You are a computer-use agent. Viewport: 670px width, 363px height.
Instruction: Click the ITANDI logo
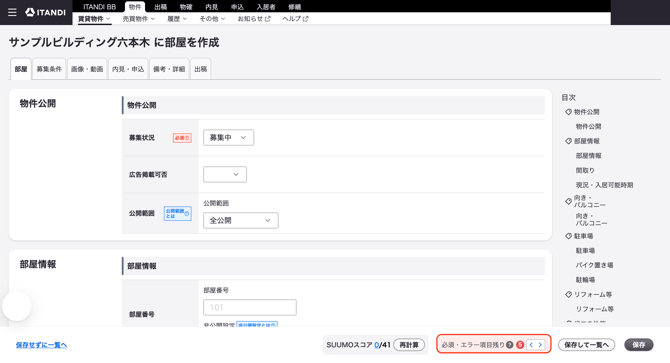pyautogui.click(x=45, y=12)
